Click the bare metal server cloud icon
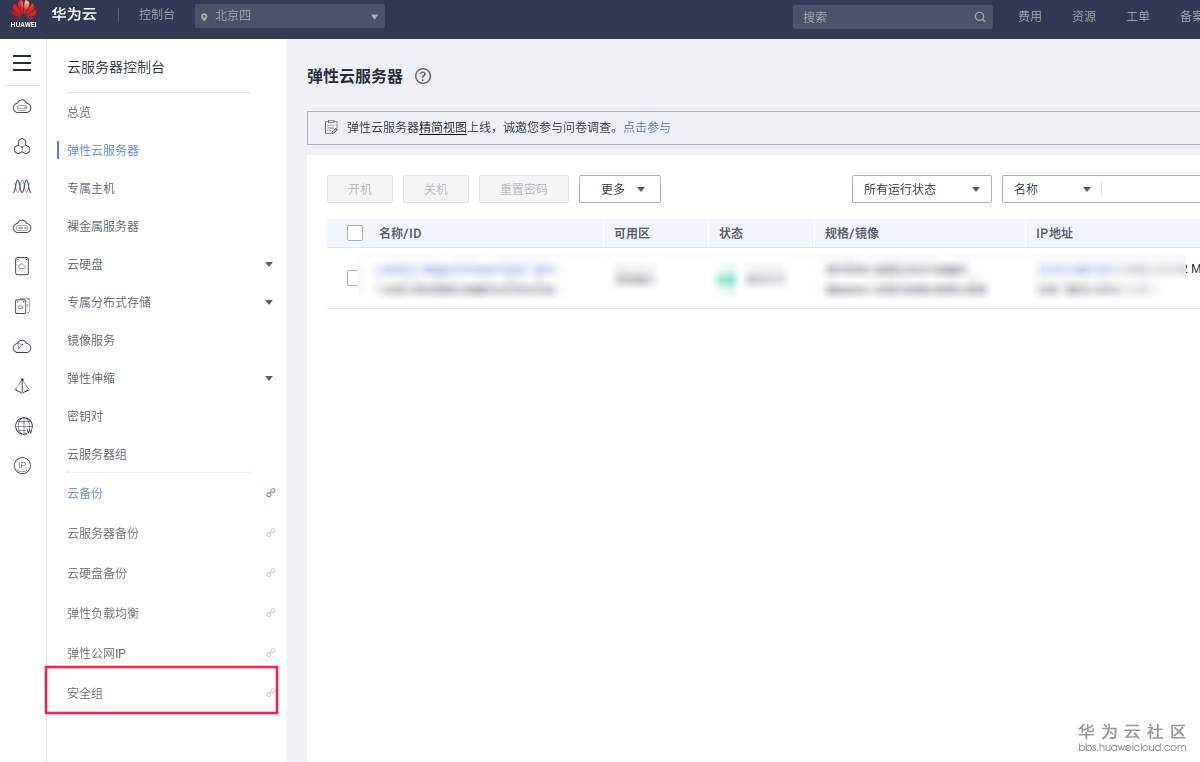Image resolution: width=1200 pixels, height=762 pixels. 22,227
